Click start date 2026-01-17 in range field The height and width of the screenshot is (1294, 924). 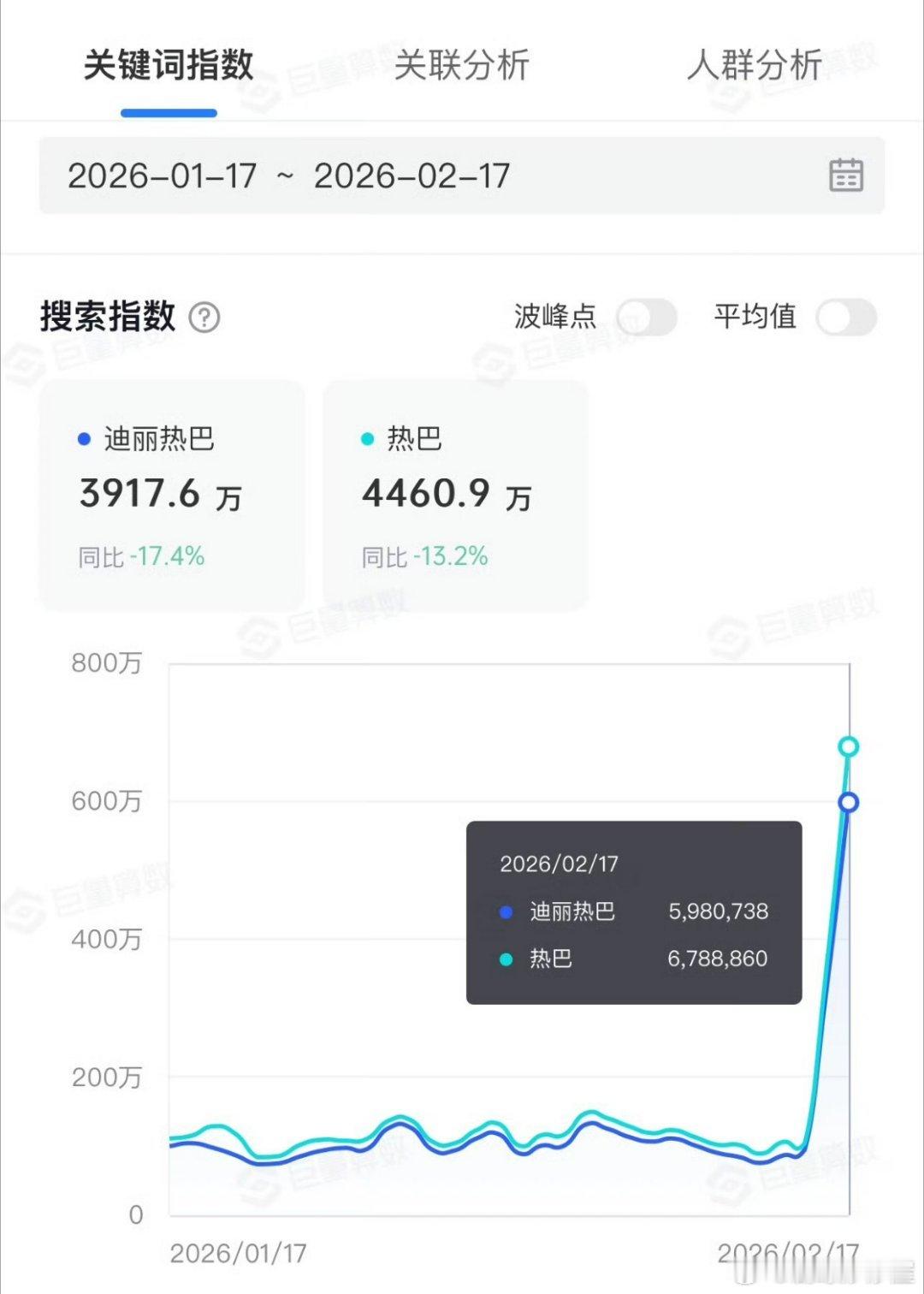[163, 176]
